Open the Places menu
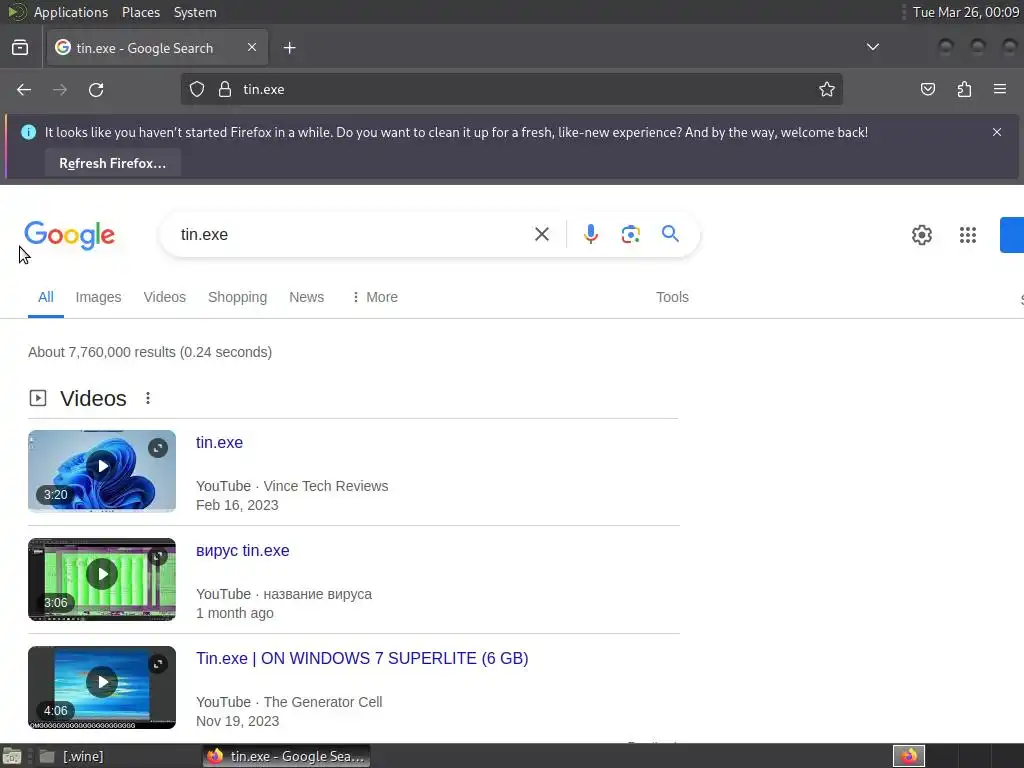The height and width of the screenshot is (768, 1024). coord(141,12)
